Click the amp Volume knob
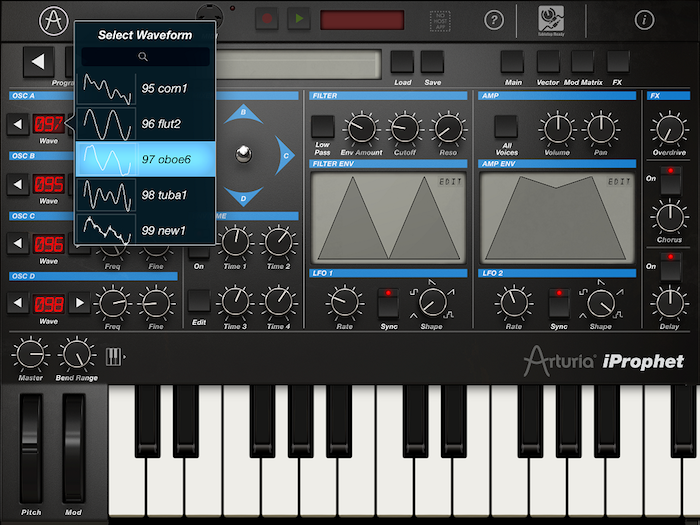The height and width of the screenshot is (525, 700). point(557,129)
